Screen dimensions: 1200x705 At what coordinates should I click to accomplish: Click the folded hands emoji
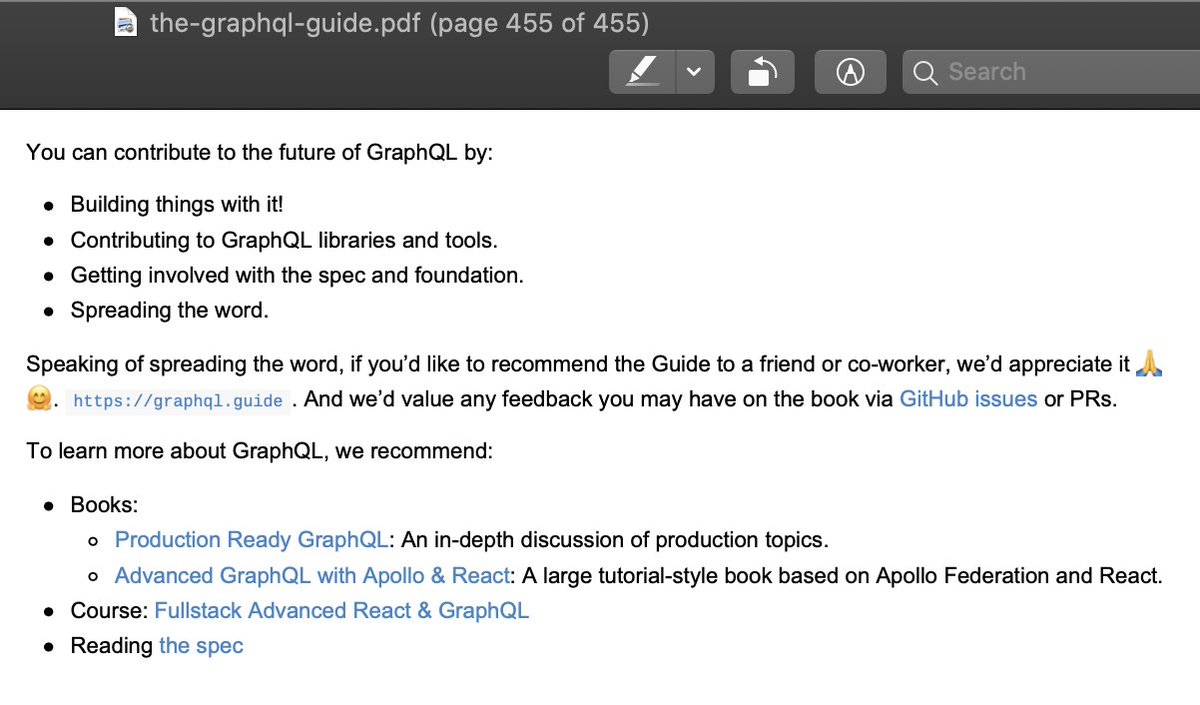(1151, 364)
